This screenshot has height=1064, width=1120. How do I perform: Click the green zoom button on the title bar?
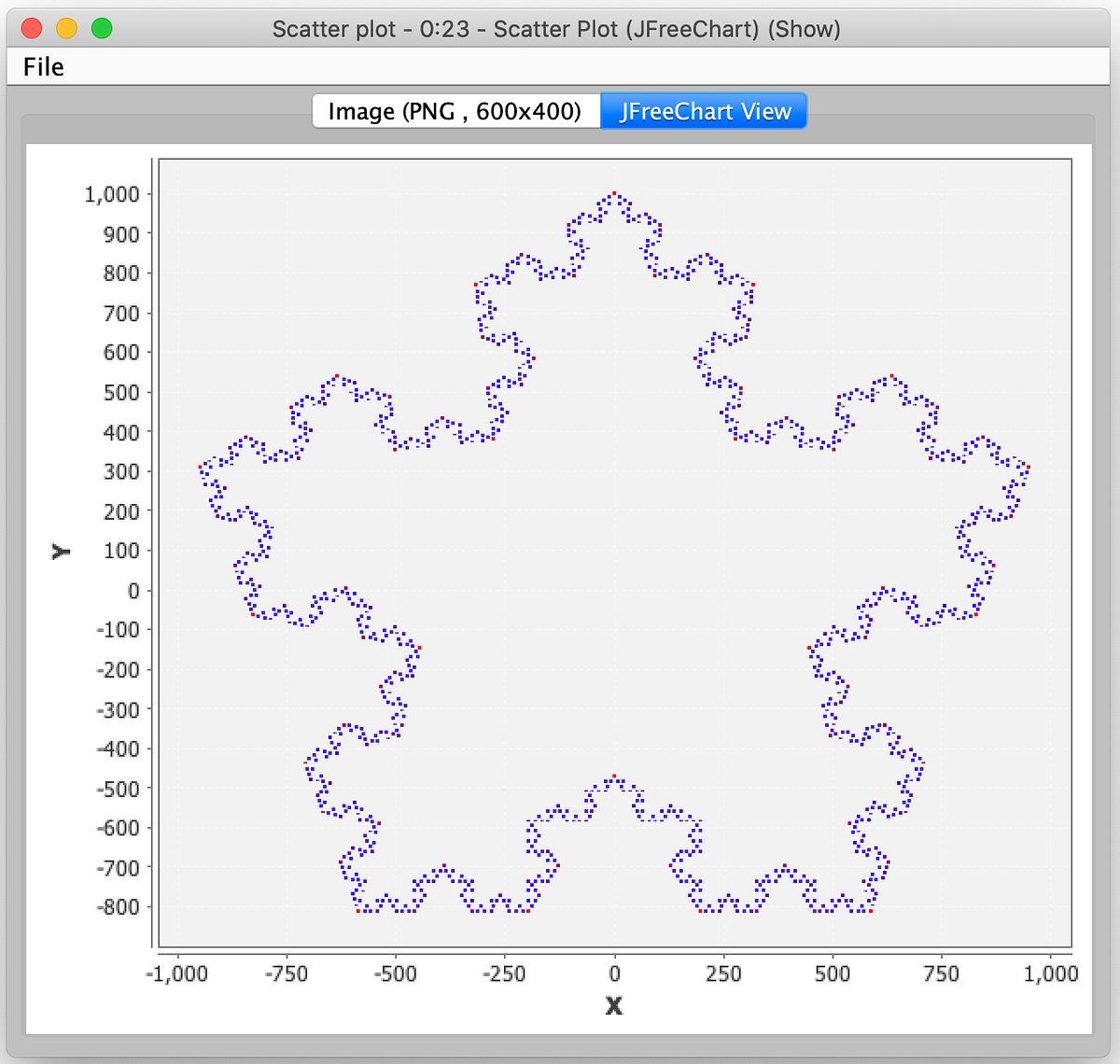[102, 29]
